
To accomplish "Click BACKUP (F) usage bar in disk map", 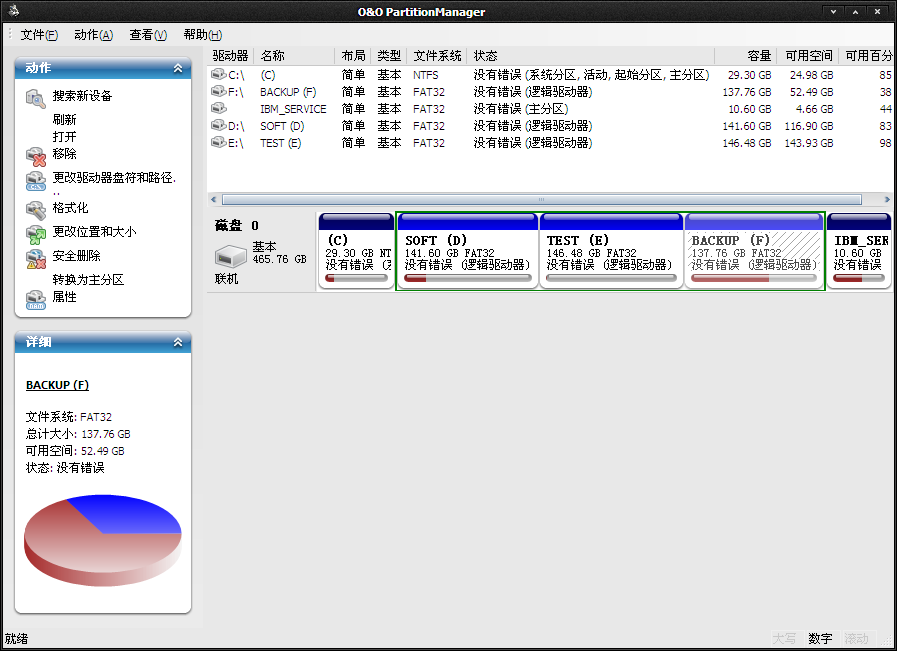I will point(754,279).
